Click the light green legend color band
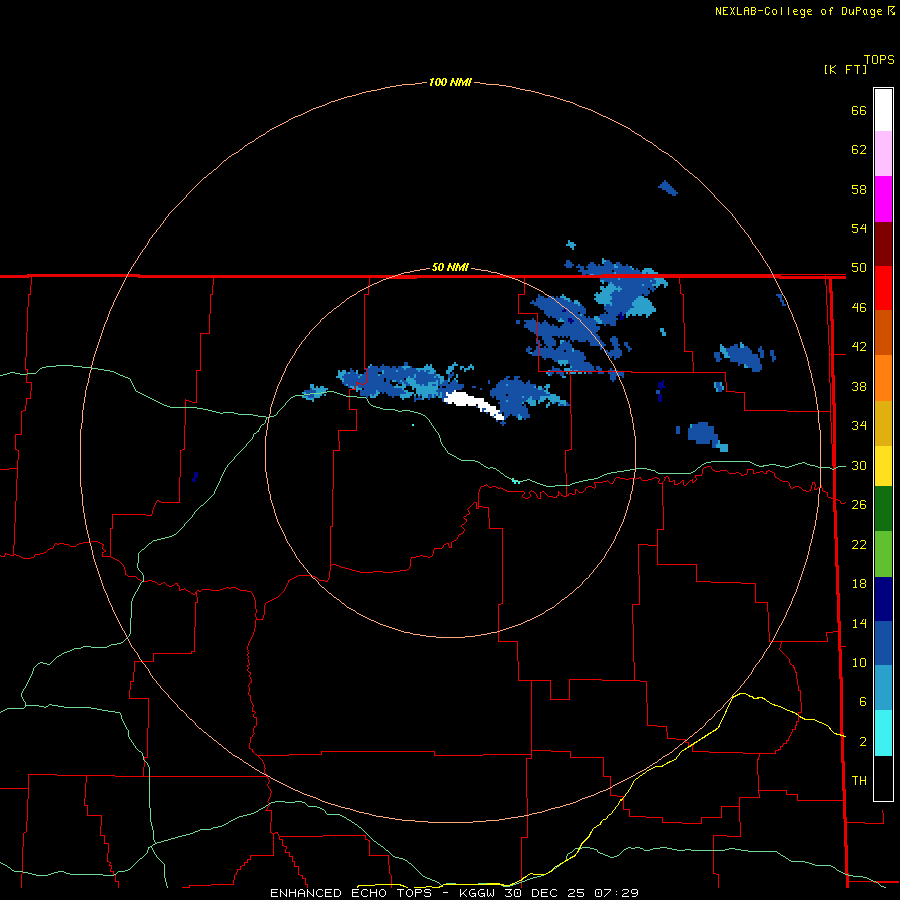This screenshot has height=900, width=900. click(883, 554)
